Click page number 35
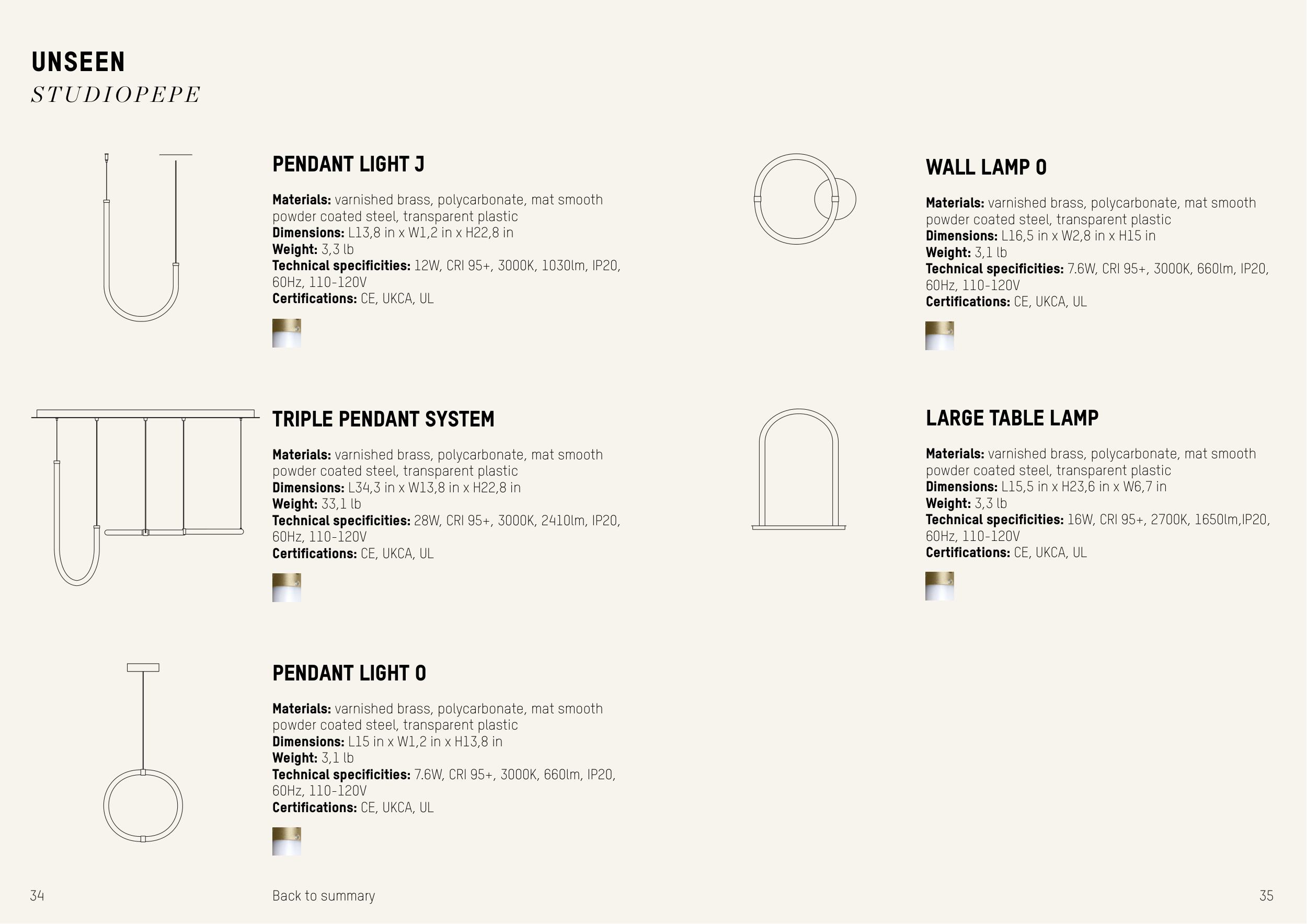This screenshot has width=1307, height=924. 1266,896
